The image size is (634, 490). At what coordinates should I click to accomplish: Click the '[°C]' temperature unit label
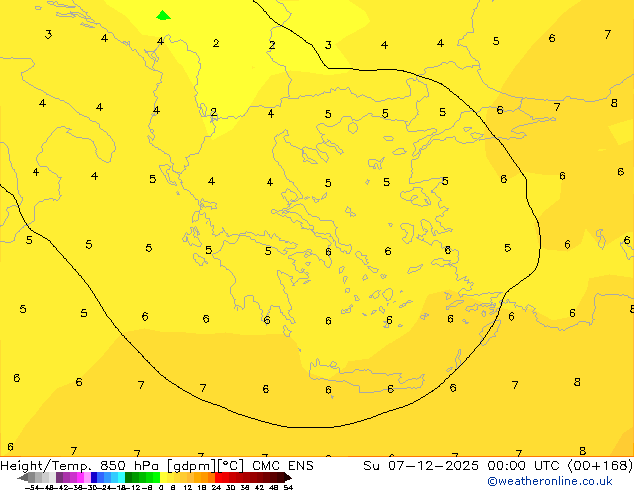click(230, 465)
